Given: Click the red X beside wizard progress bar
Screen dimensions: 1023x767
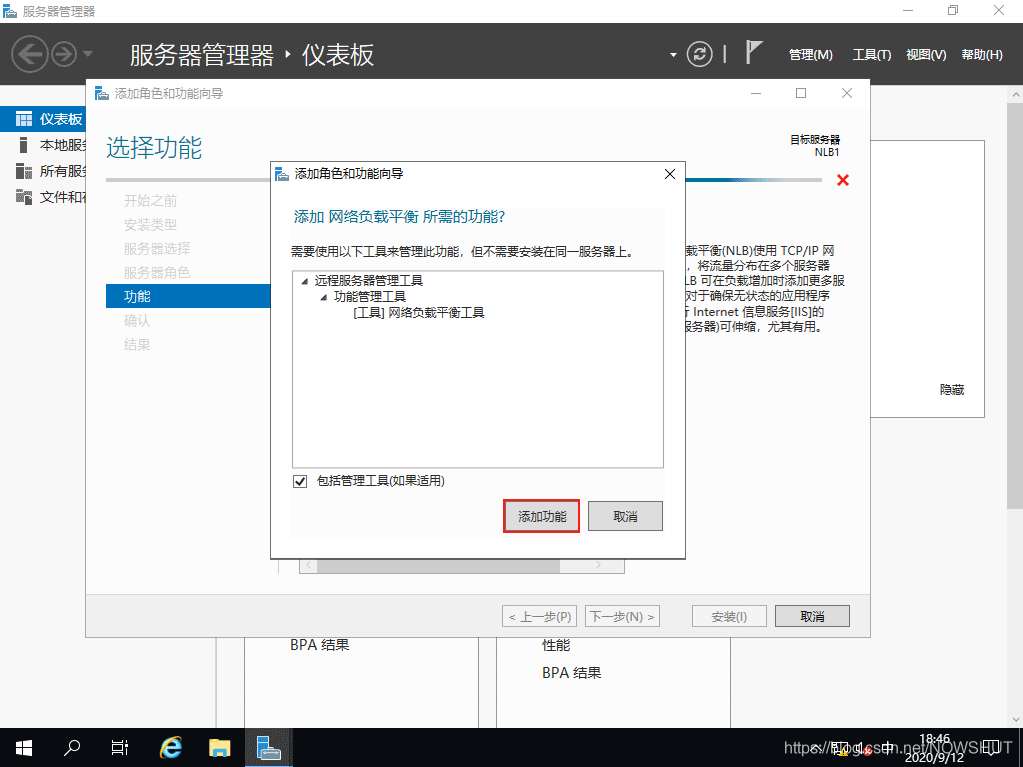Looking at the screenshot, I should coord(843,180).
